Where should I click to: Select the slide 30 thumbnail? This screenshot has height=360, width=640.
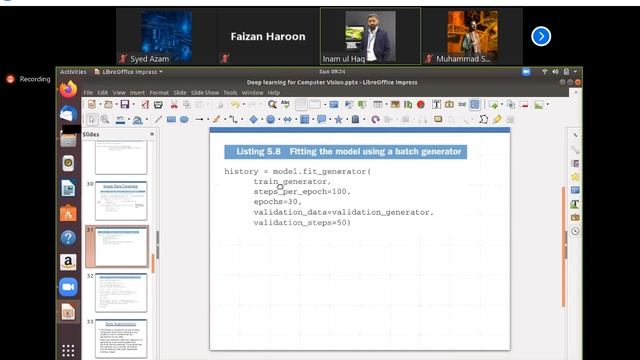tap(121, 201)
